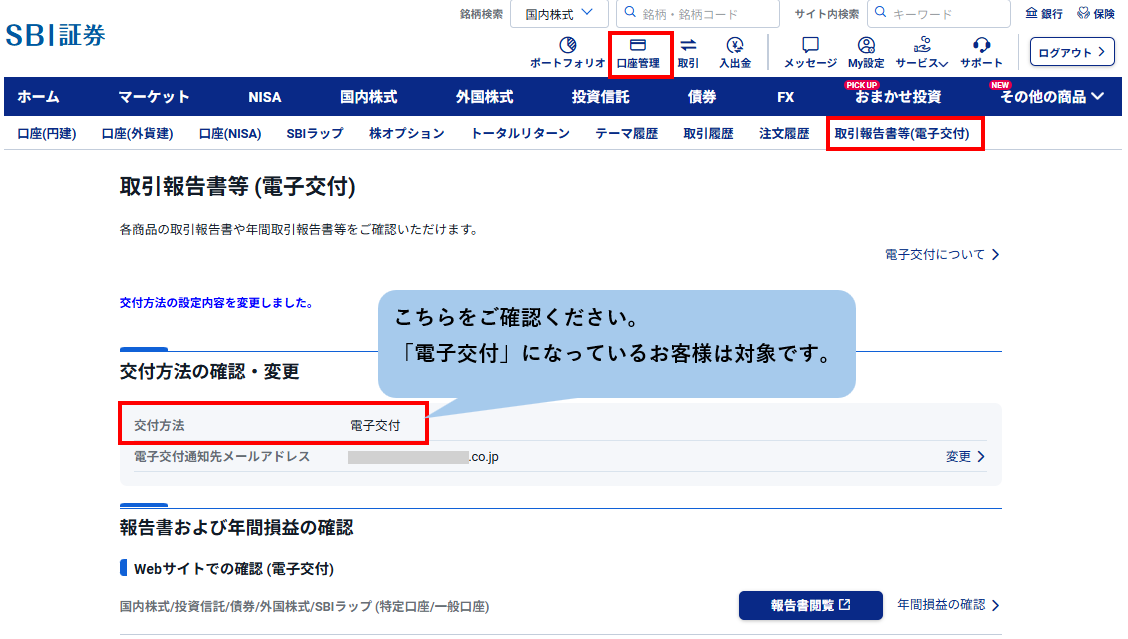Open 債券 in main navigation
Viewport: 1128px width, 639px height.
pos(702,96)
